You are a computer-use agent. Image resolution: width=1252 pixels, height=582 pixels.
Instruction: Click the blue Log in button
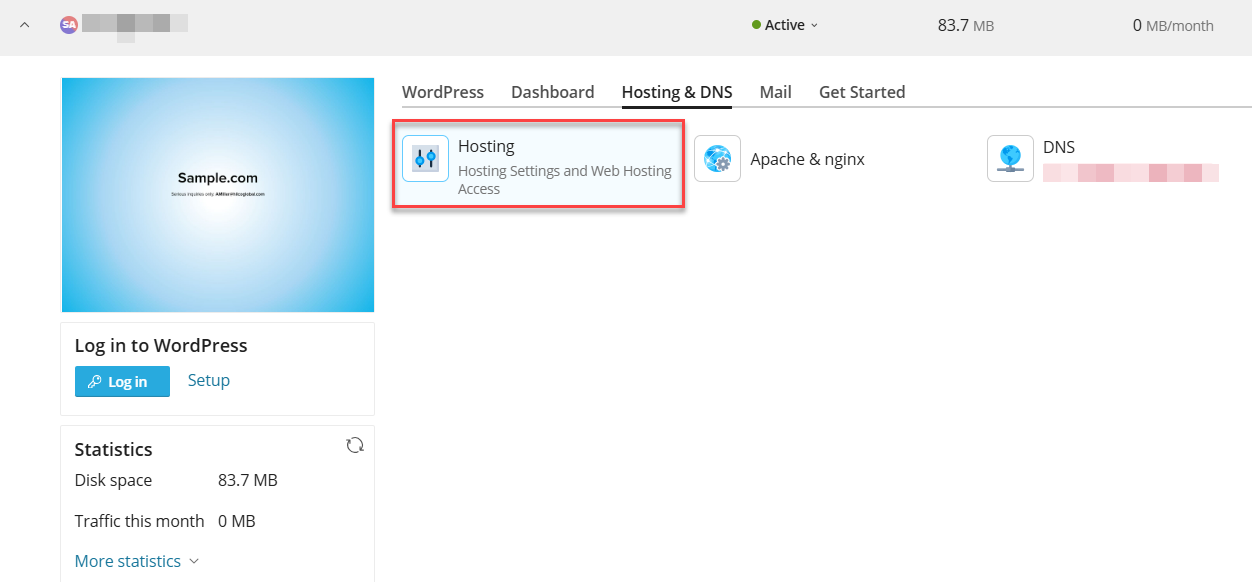[122, 382]
